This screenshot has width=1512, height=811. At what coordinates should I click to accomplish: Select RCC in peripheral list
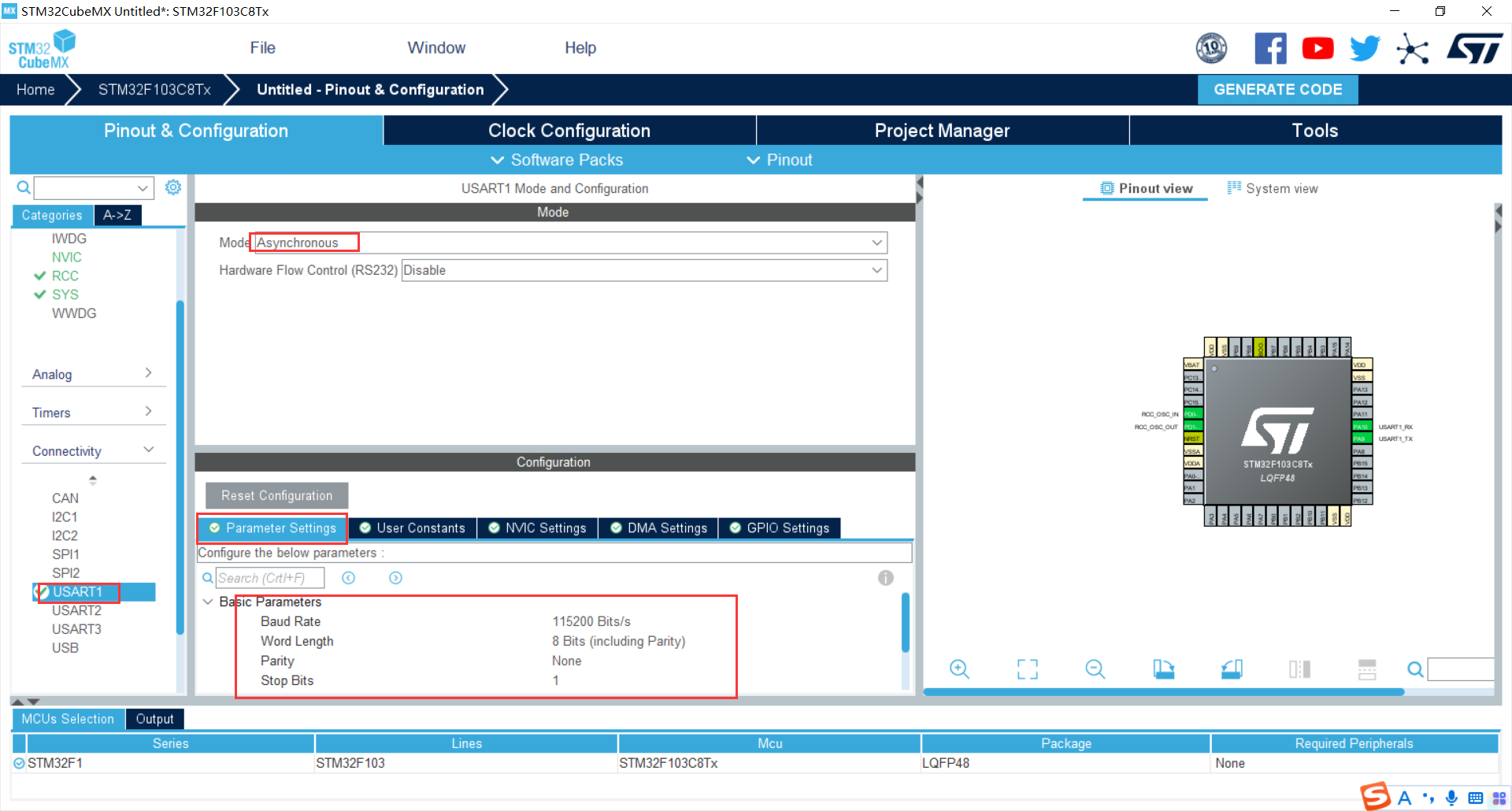[65, 276]
